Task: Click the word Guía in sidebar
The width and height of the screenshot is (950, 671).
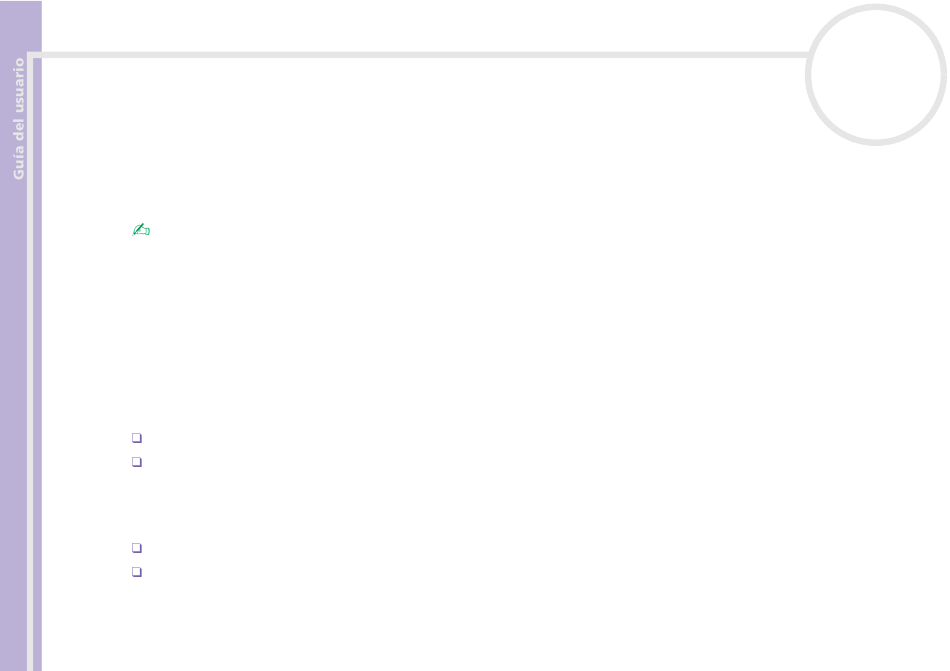Action: (x=19, y=162)
